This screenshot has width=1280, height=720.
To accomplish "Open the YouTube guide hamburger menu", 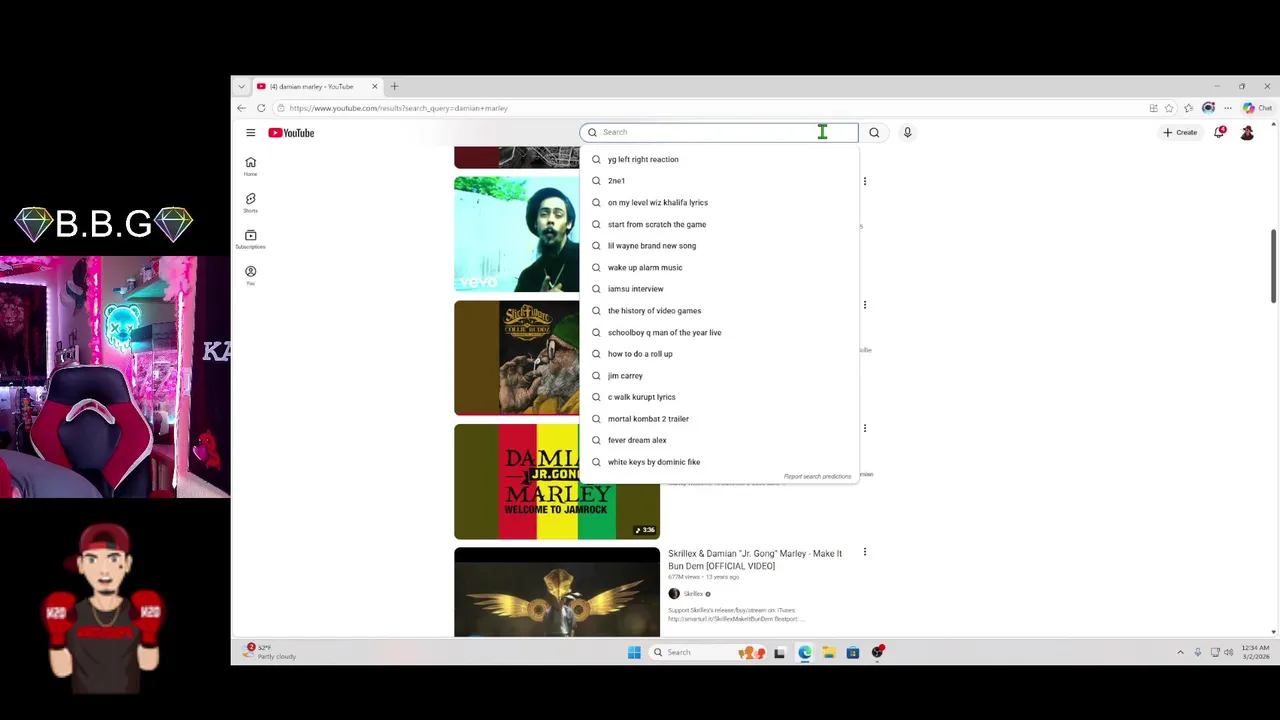I will pyautogui.click(x=251, y=132).
